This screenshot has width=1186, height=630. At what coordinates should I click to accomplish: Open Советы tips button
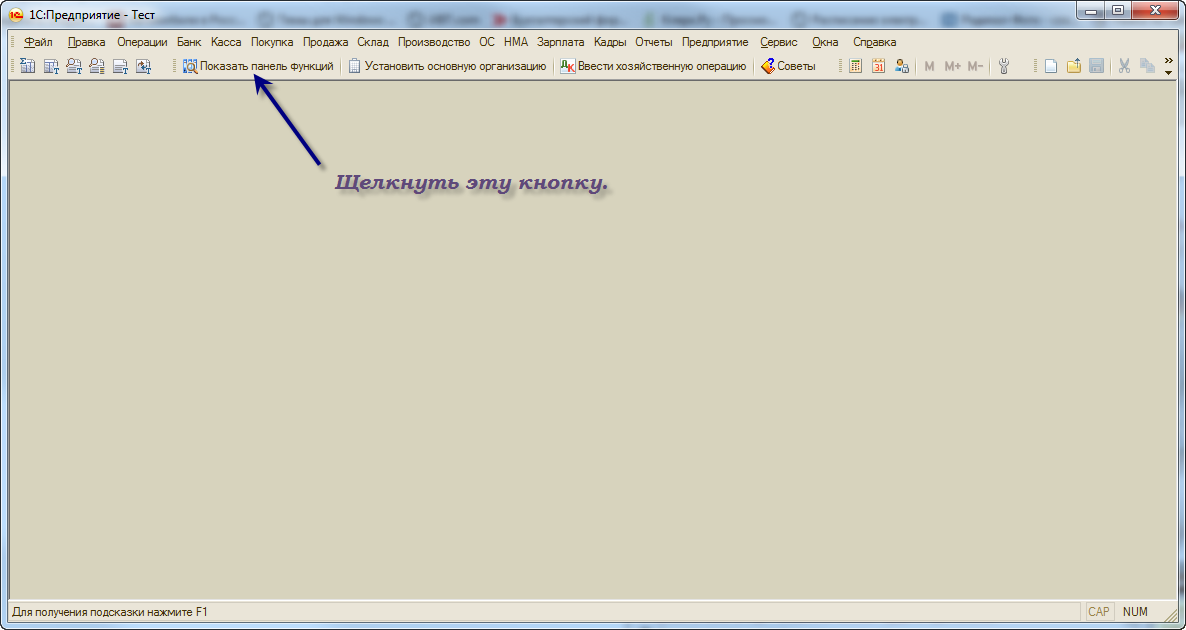click(788, 66)
